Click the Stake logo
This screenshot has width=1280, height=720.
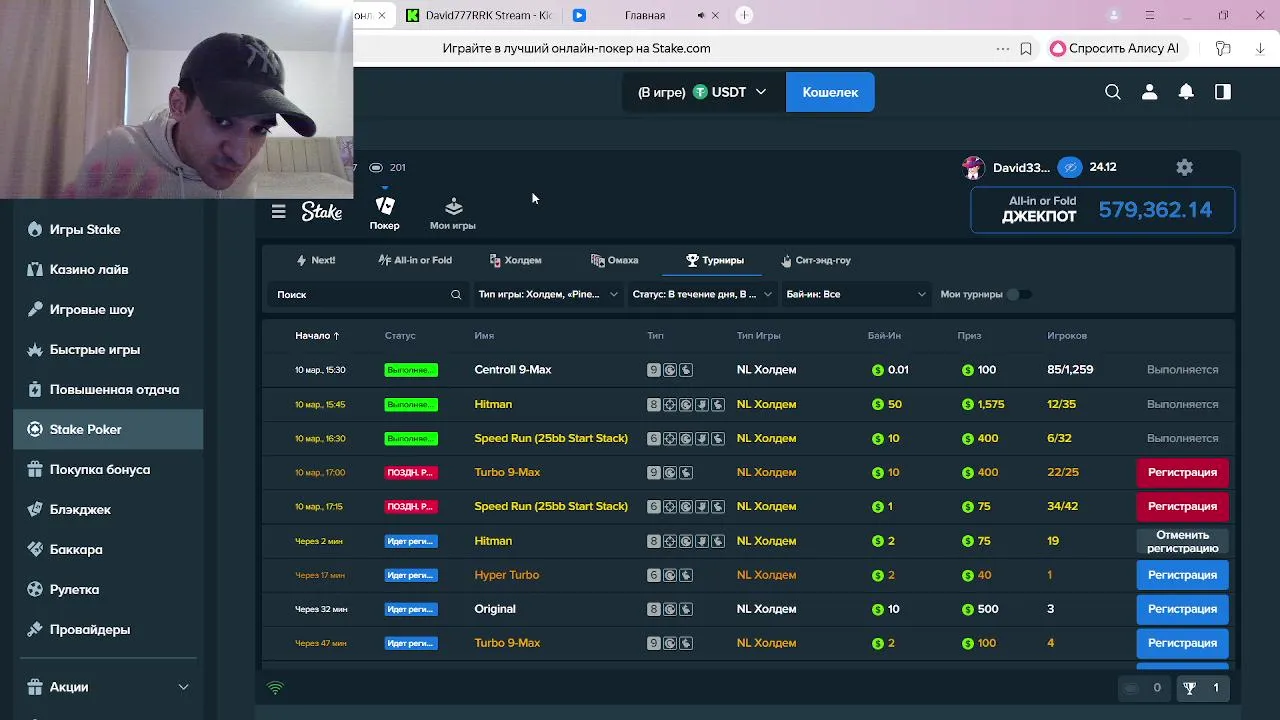point(322,211)
